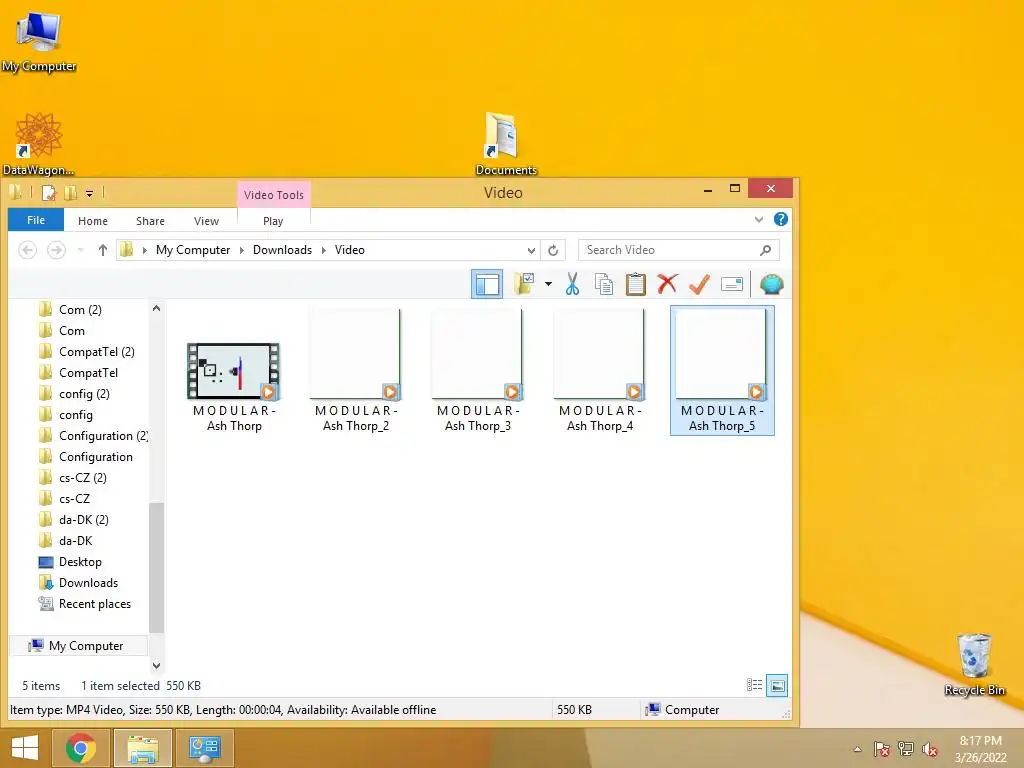Select the MODULAR - Ash Thorp_3 file
The width and height of the screenshot is (1024, 768).
coord(478,371)
